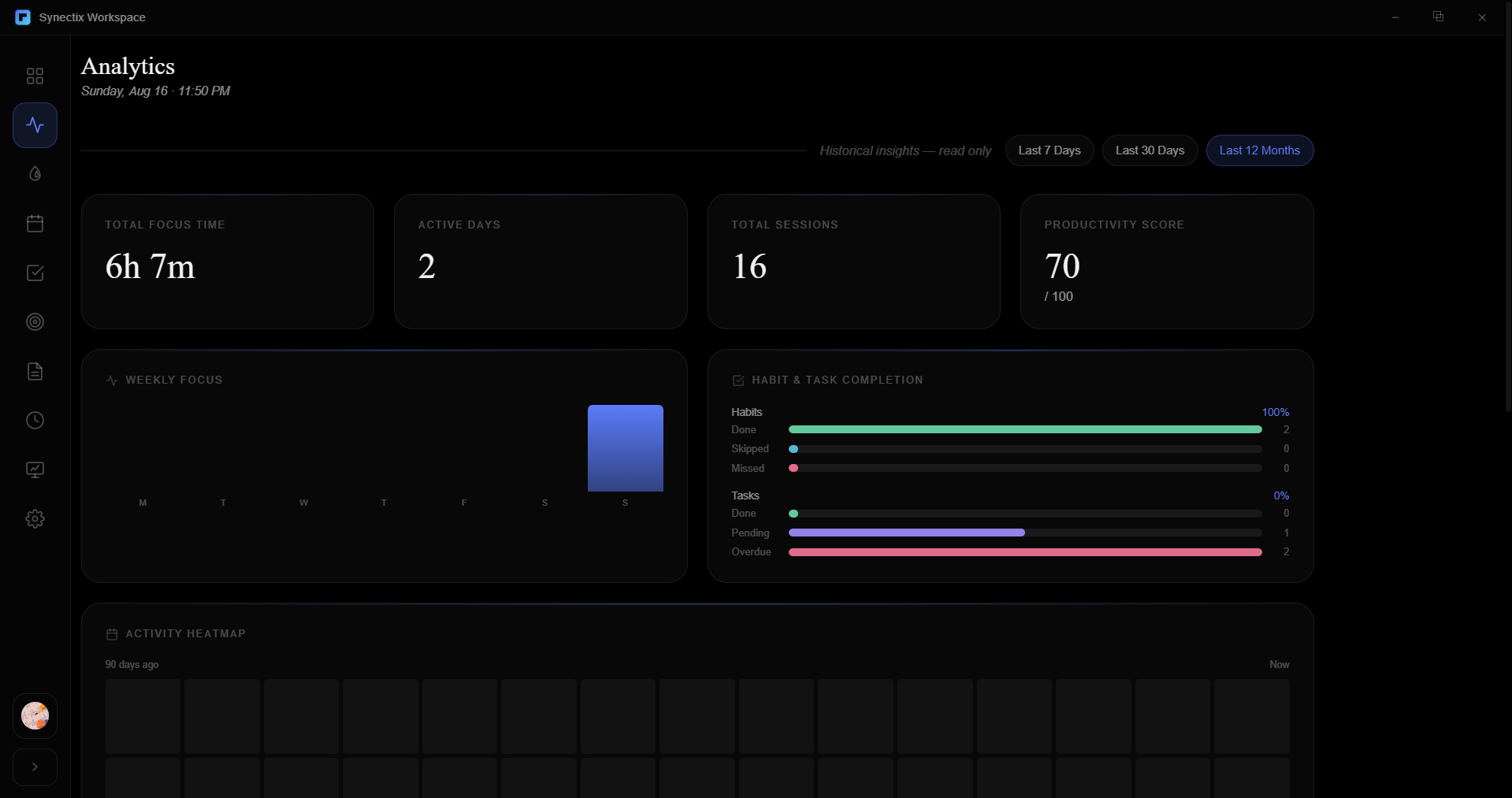Click the Habits Done progress bar

pos(1025,429)
